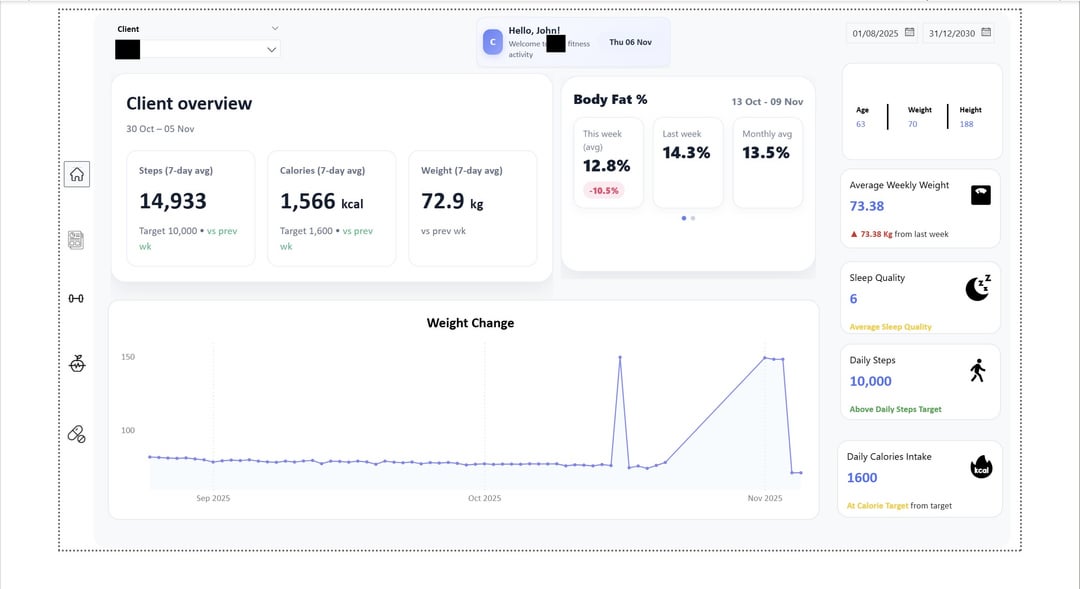Click the Calories (7-day avg) card

pos(331,208)
